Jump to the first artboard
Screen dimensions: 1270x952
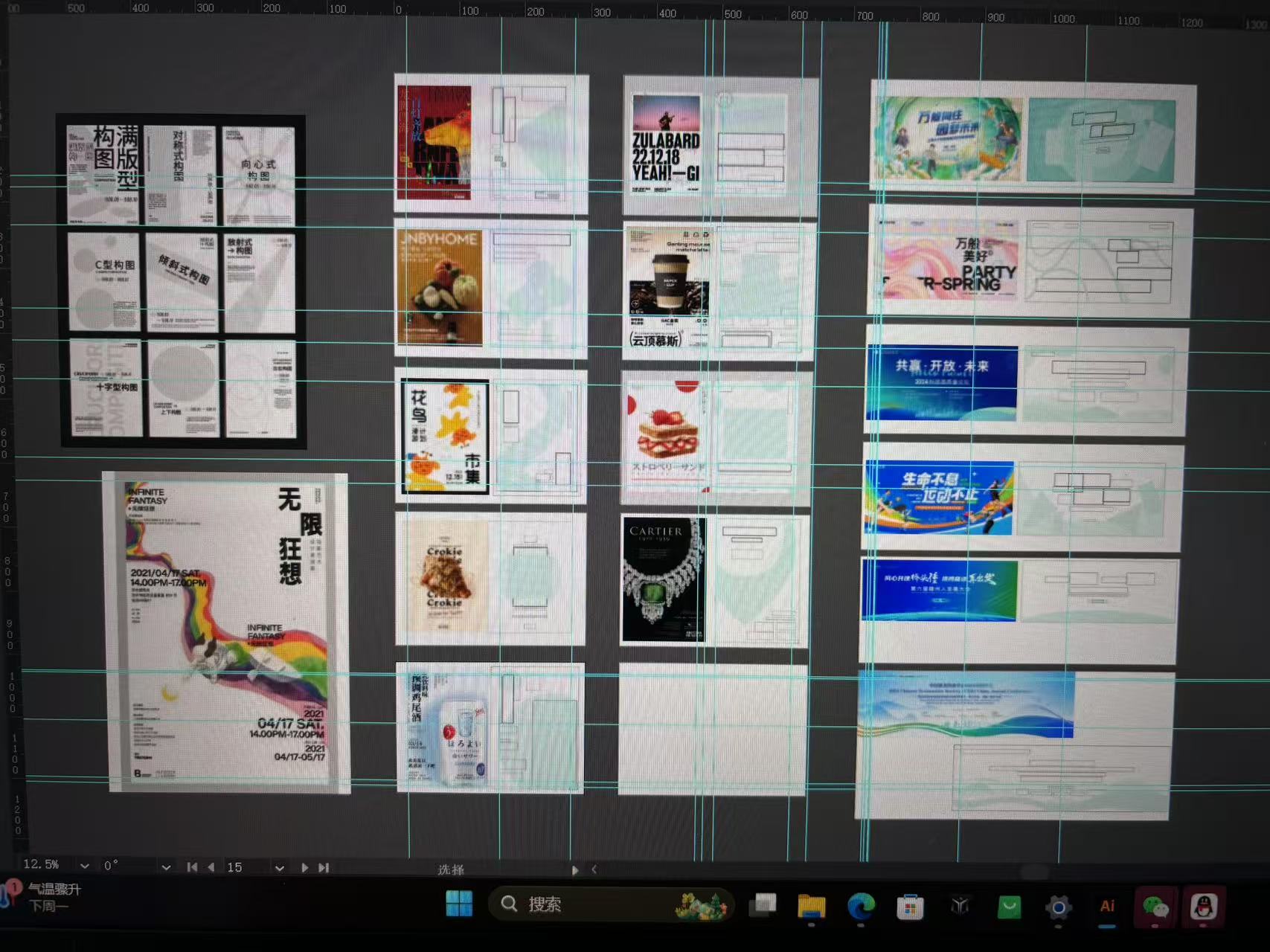coord(192,867)
